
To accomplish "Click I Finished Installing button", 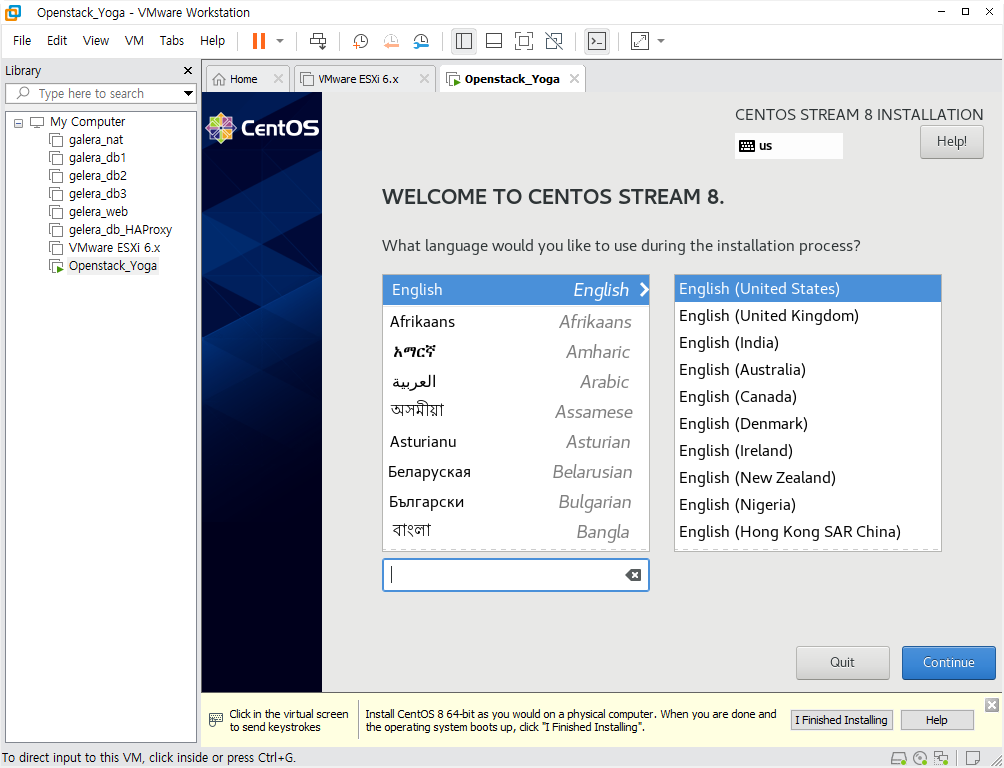I will [x=841, y=720].
